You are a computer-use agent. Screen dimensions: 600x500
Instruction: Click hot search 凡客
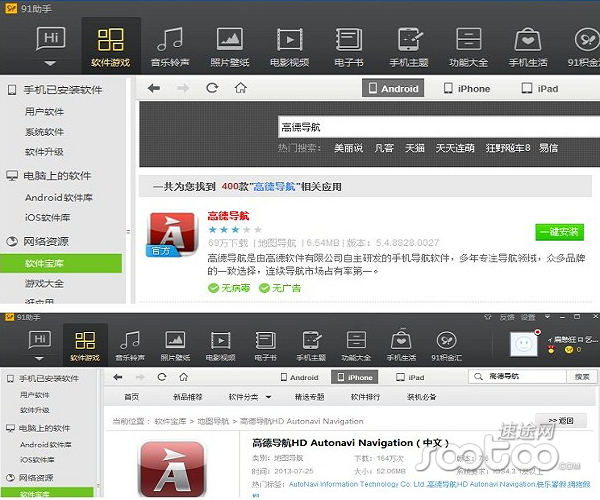tap(384, 148)
